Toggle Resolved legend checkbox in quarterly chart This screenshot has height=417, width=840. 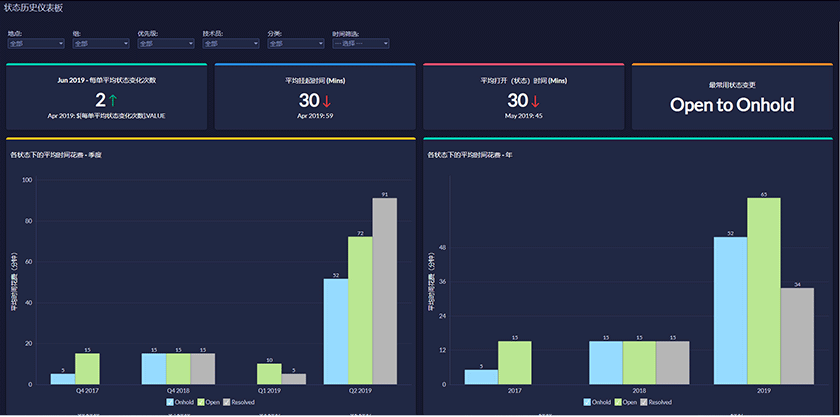pos(227,402)
